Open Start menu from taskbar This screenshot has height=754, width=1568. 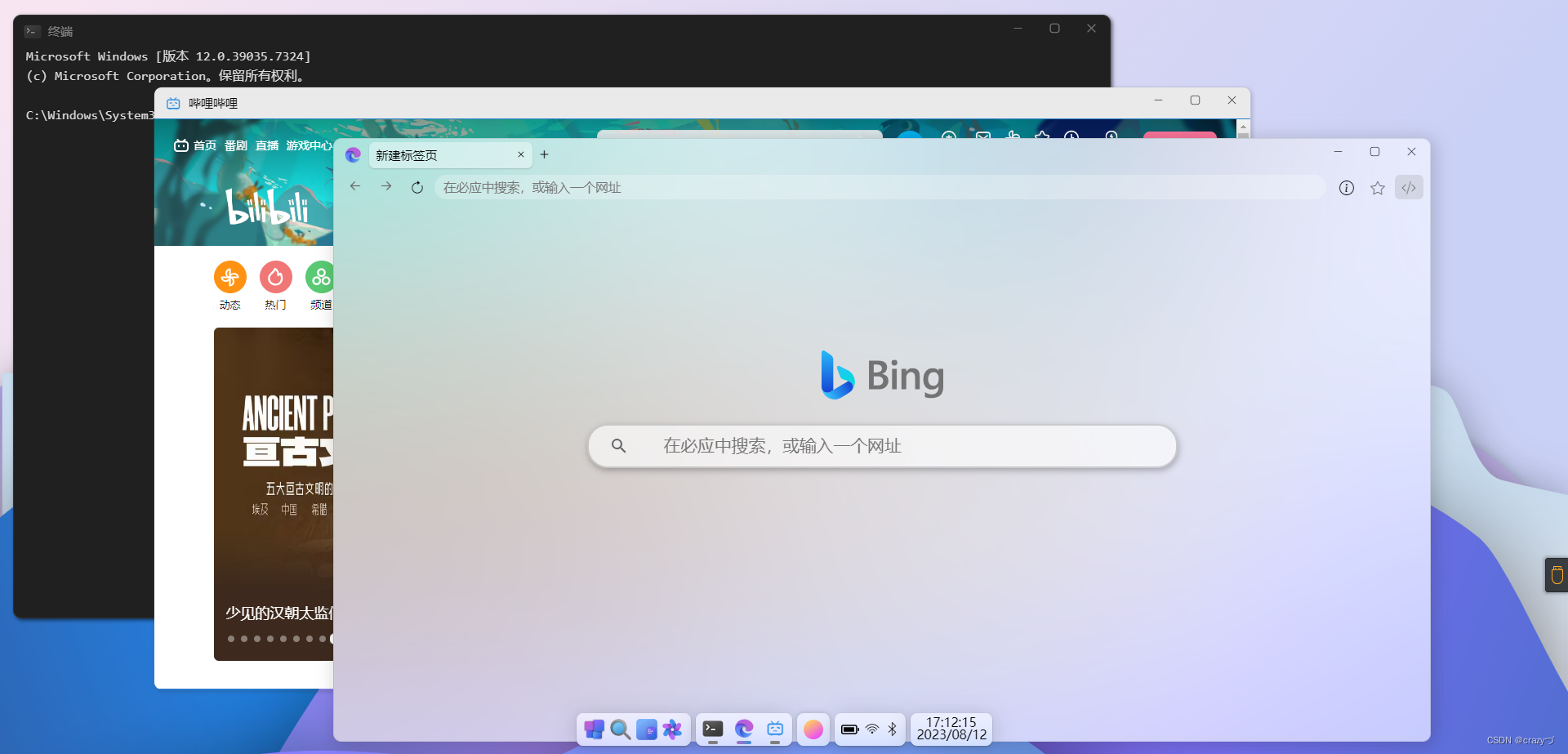click(x=594, y=729)
